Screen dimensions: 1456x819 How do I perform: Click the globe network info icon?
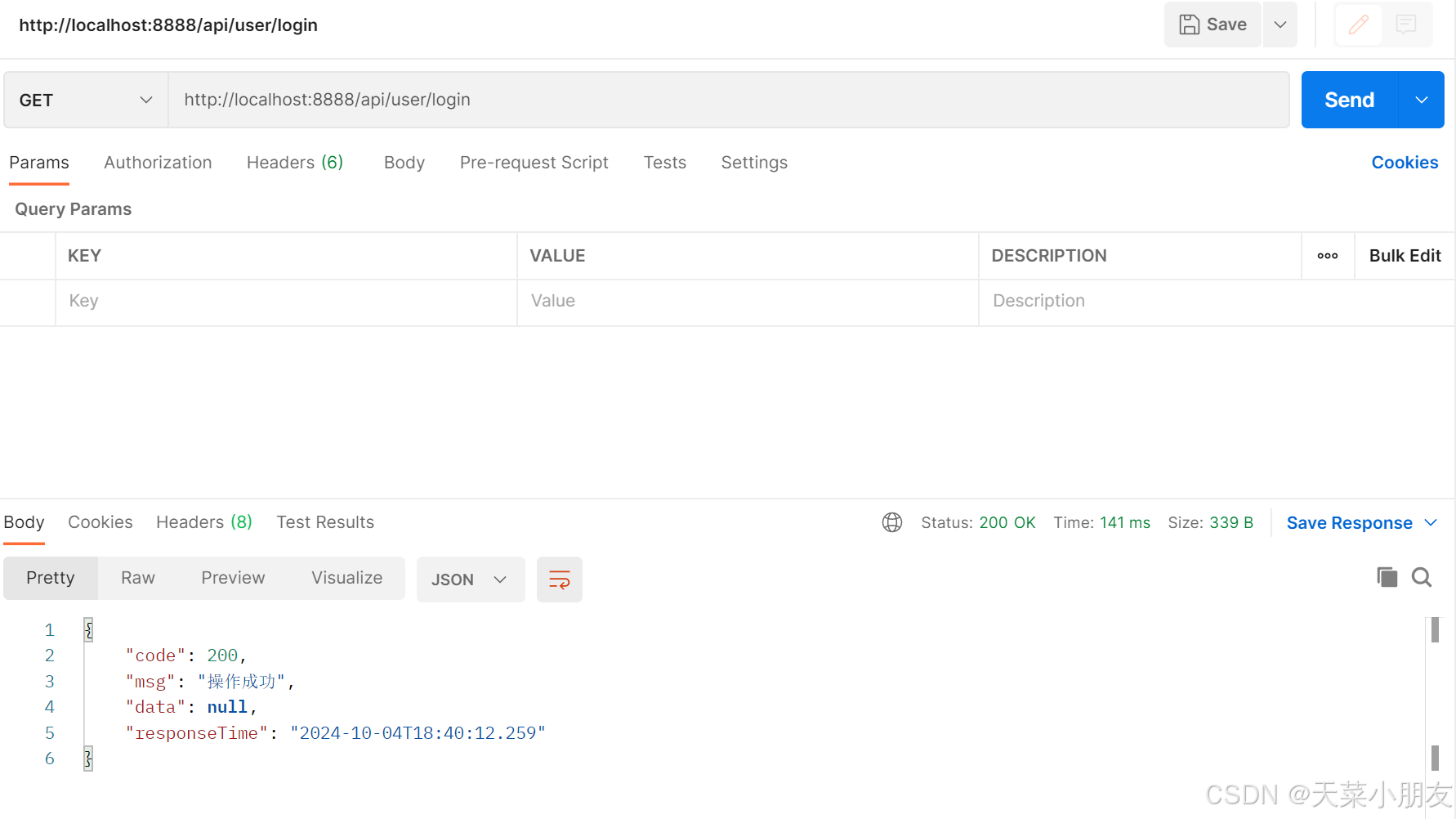pos(891,522)
